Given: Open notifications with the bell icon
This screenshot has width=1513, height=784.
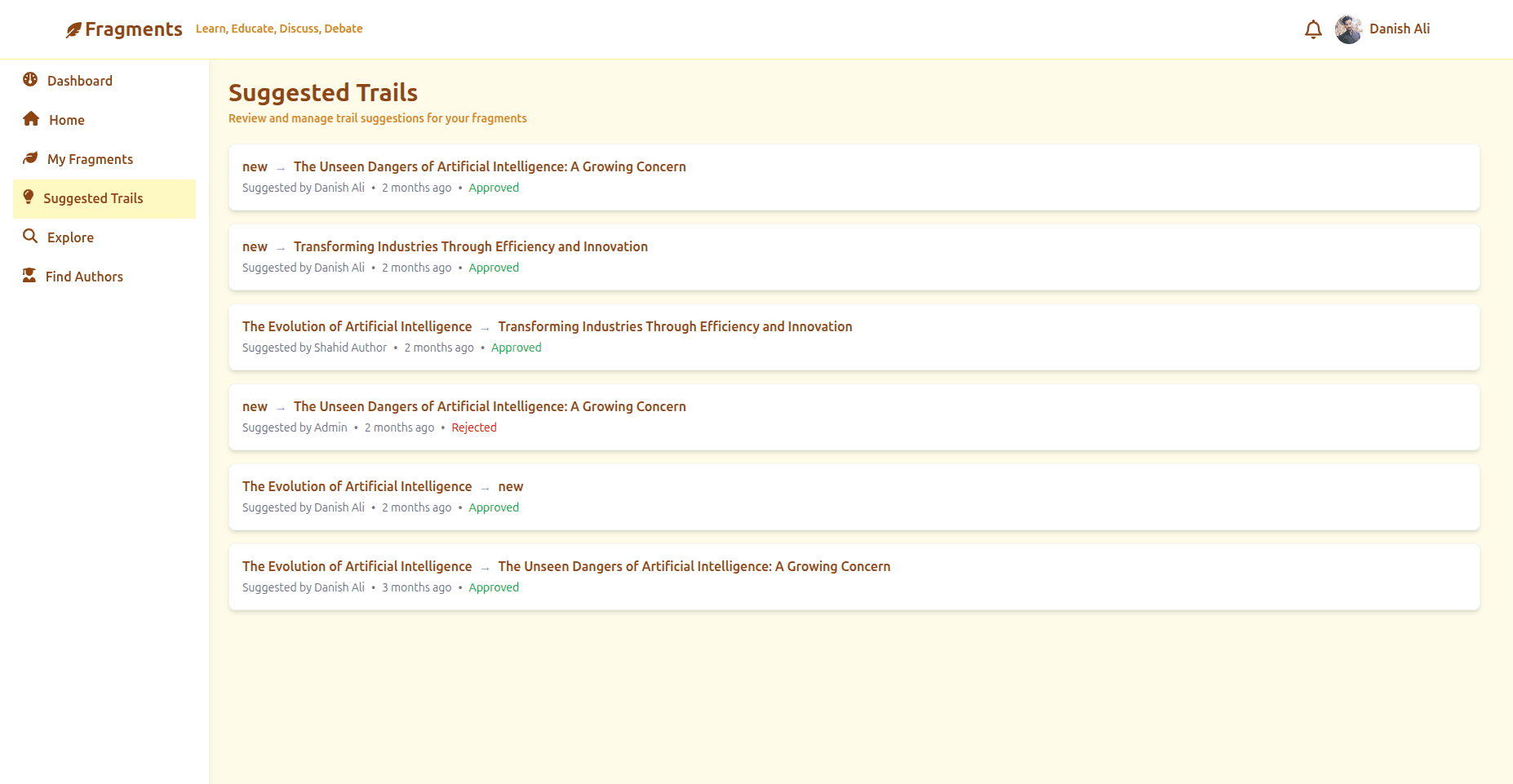Looking at the screenshot, I should coord(1313,29).
